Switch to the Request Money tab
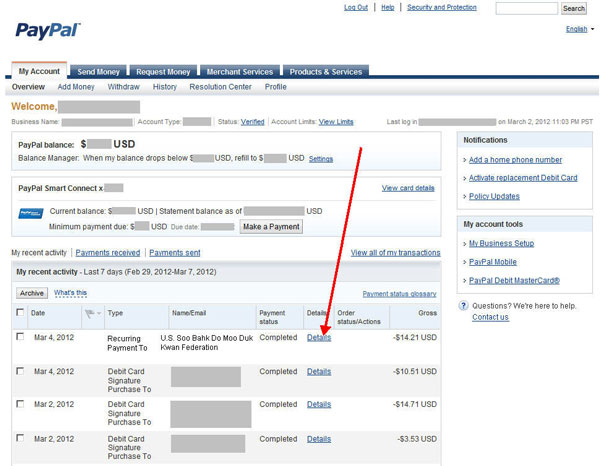Screen dimensions: 600x466 click(163, 72)
